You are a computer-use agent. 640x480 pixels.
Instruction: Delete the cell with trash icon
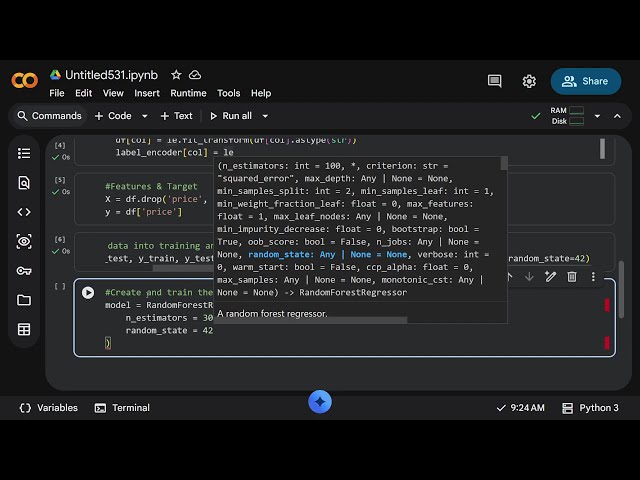(572, 277)
